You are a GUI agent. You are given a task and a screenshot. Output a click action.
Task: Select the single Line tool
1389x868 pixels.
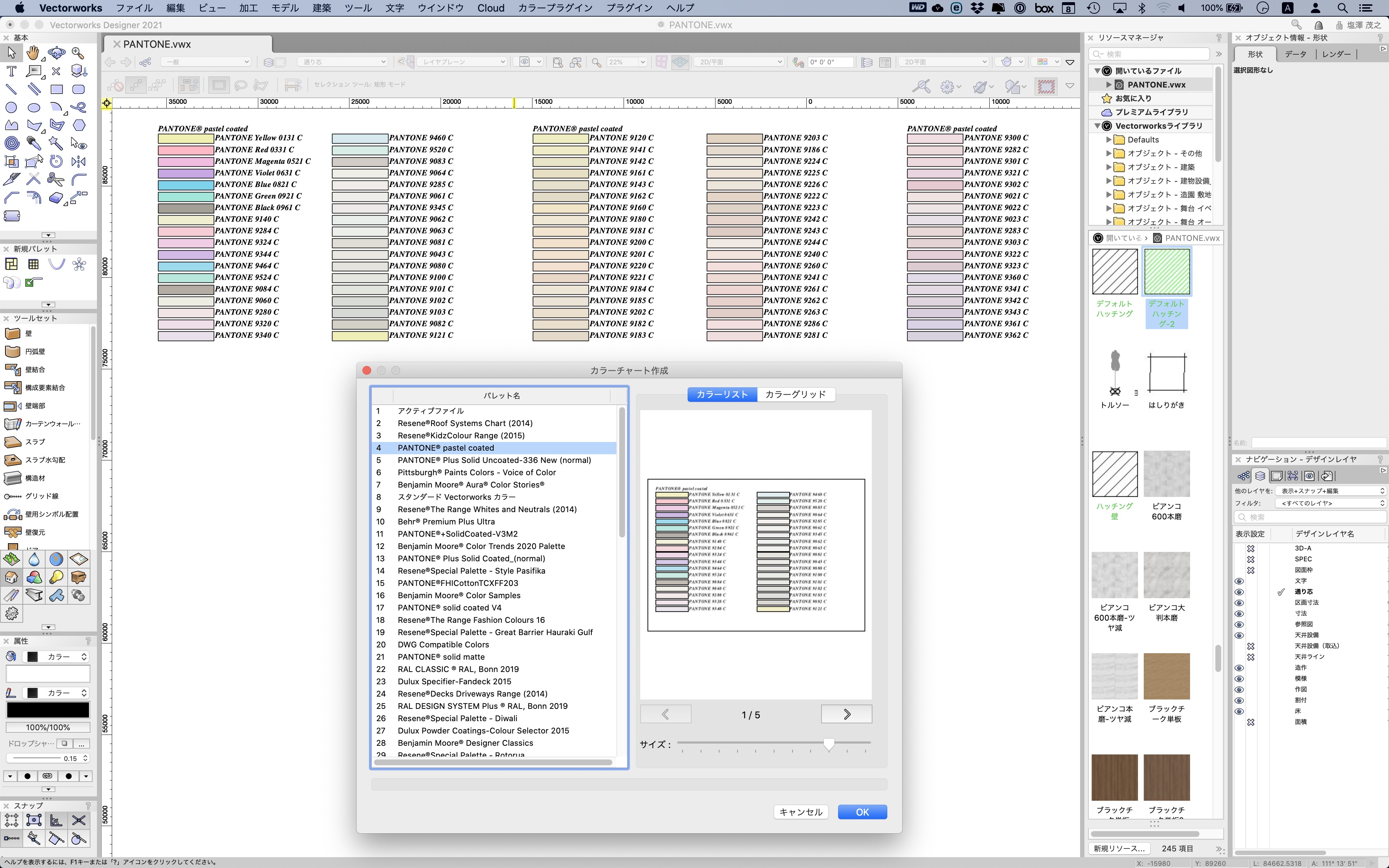tap(12, 90)
